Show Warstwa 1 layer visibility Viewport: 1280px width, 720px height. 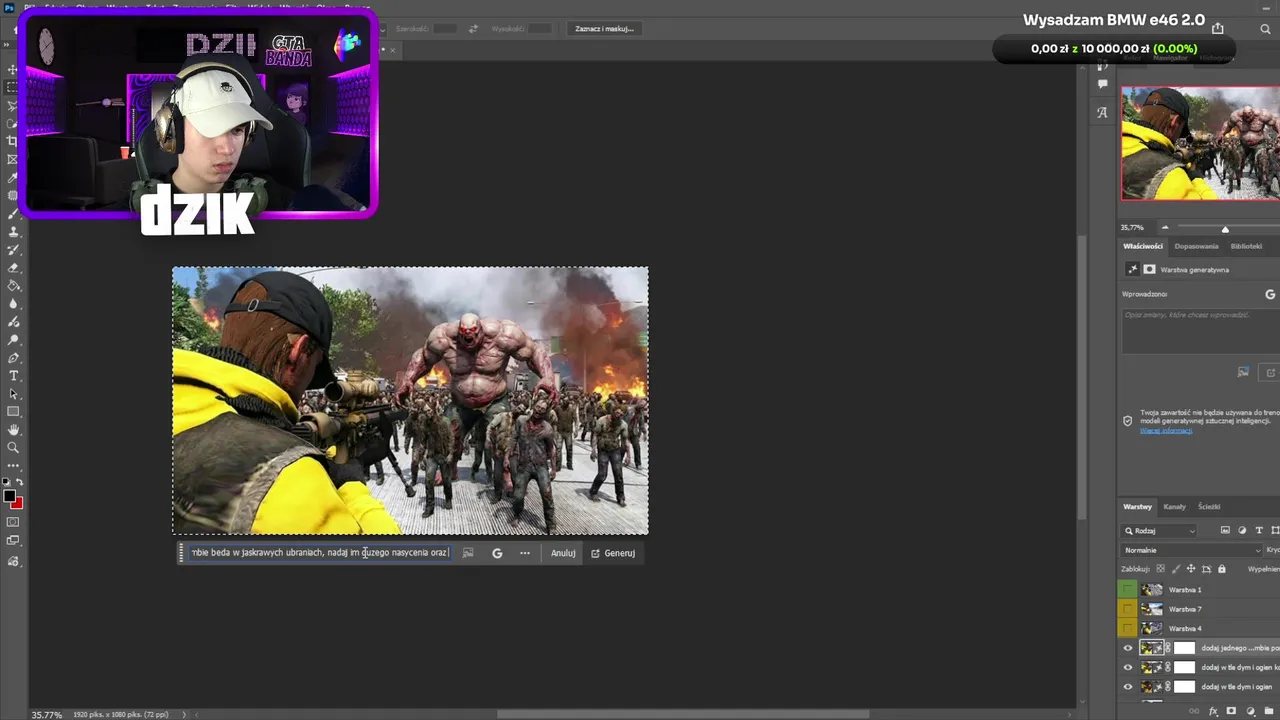point(1128,590)
